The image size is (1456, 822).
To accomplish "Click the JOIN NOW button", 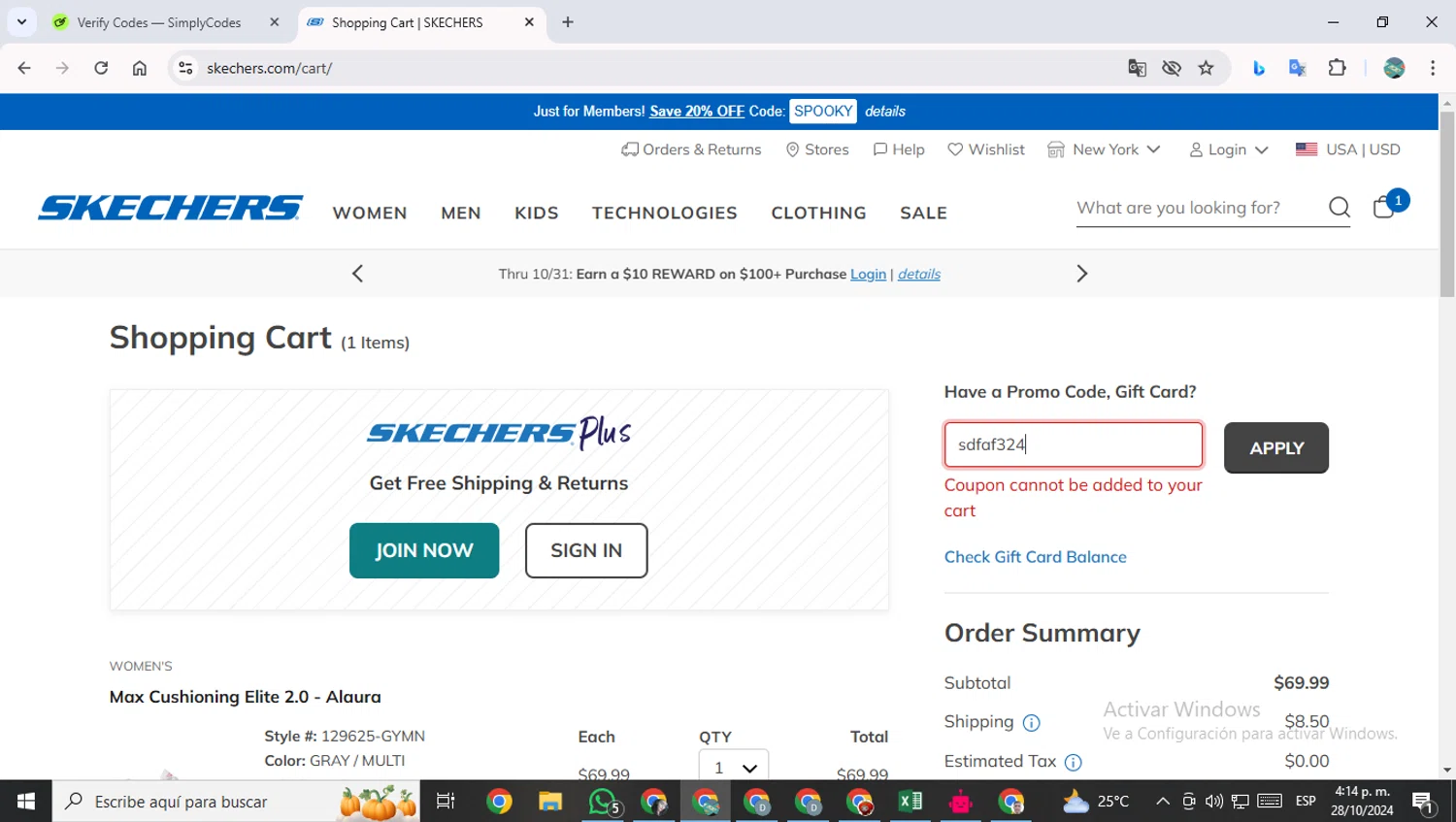I will pos(424,550).
